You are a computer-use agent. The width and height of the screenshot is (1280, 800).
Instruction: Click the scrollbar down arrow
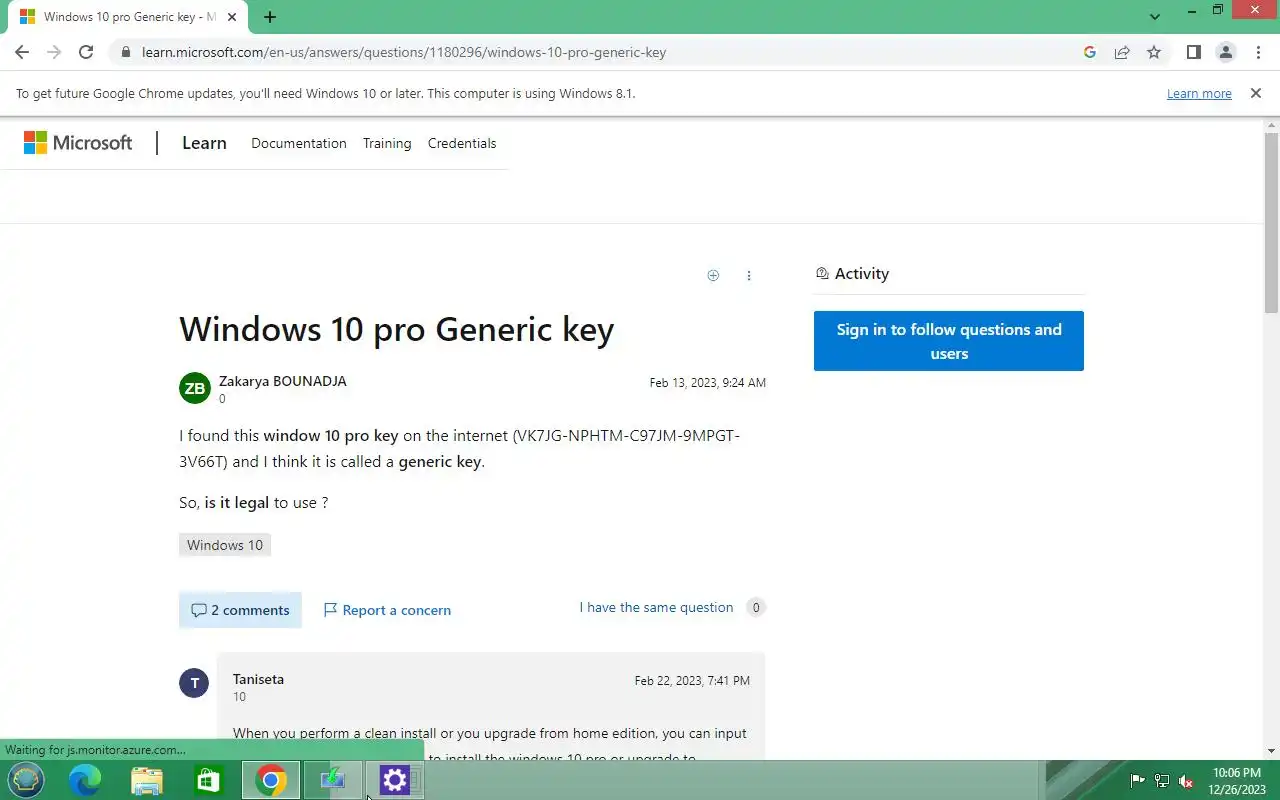1271,751
